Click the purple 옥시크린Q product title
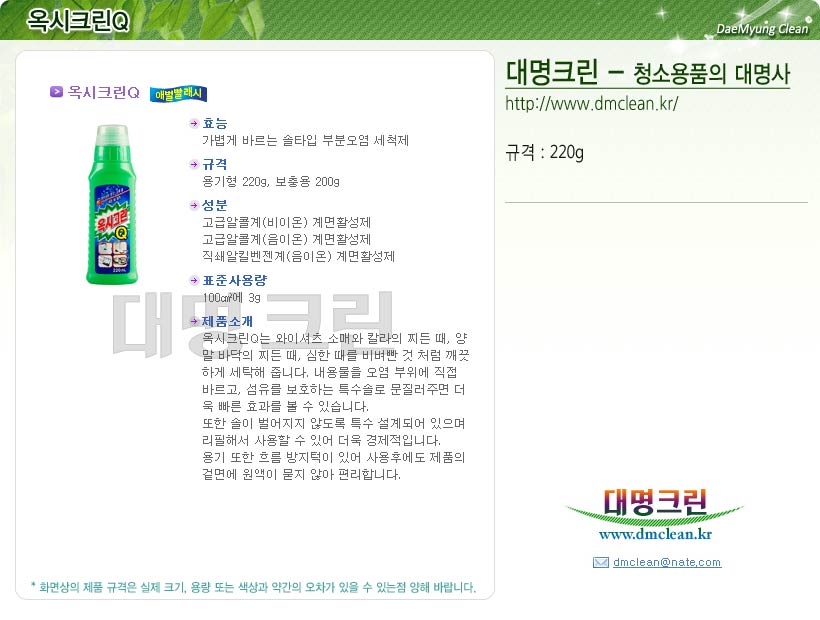The height and width of the screenshot is (620, 820). click(104, 93)
